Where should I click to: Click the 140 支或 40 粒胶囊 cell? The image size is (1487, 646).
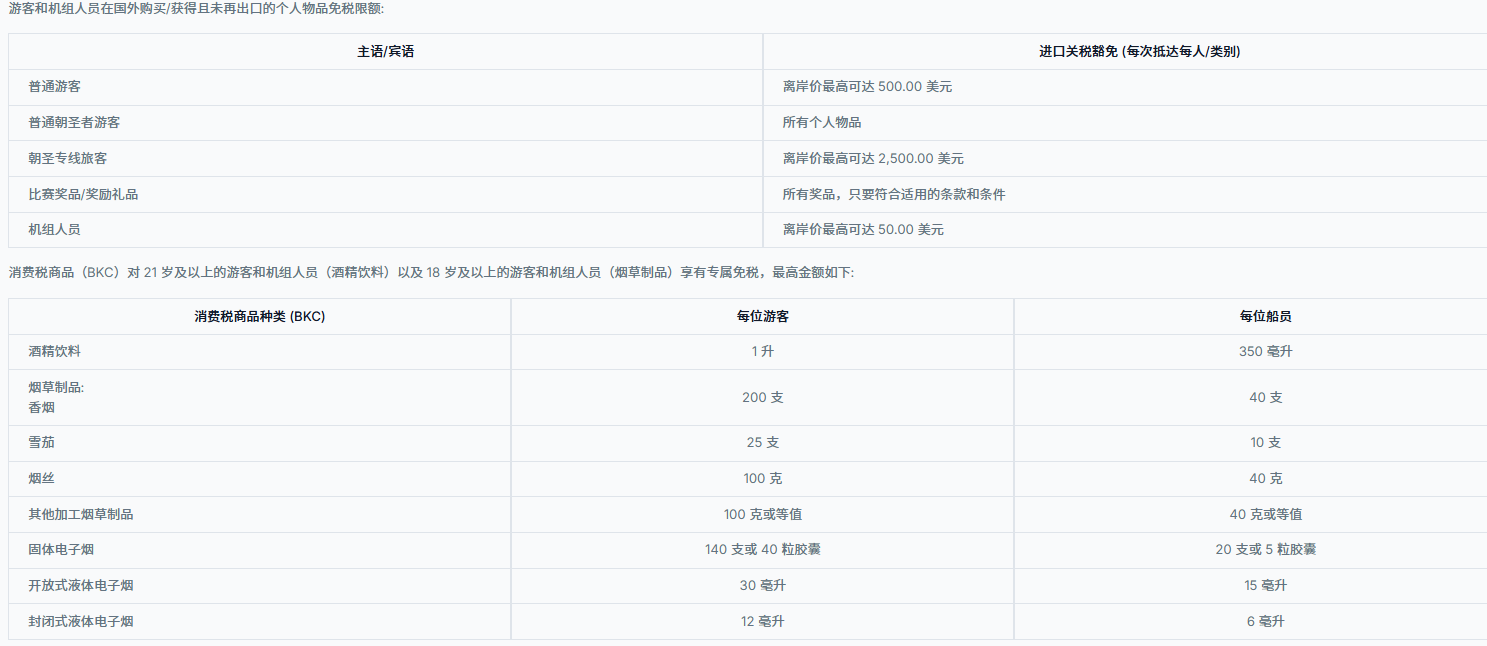pos(762,549)
